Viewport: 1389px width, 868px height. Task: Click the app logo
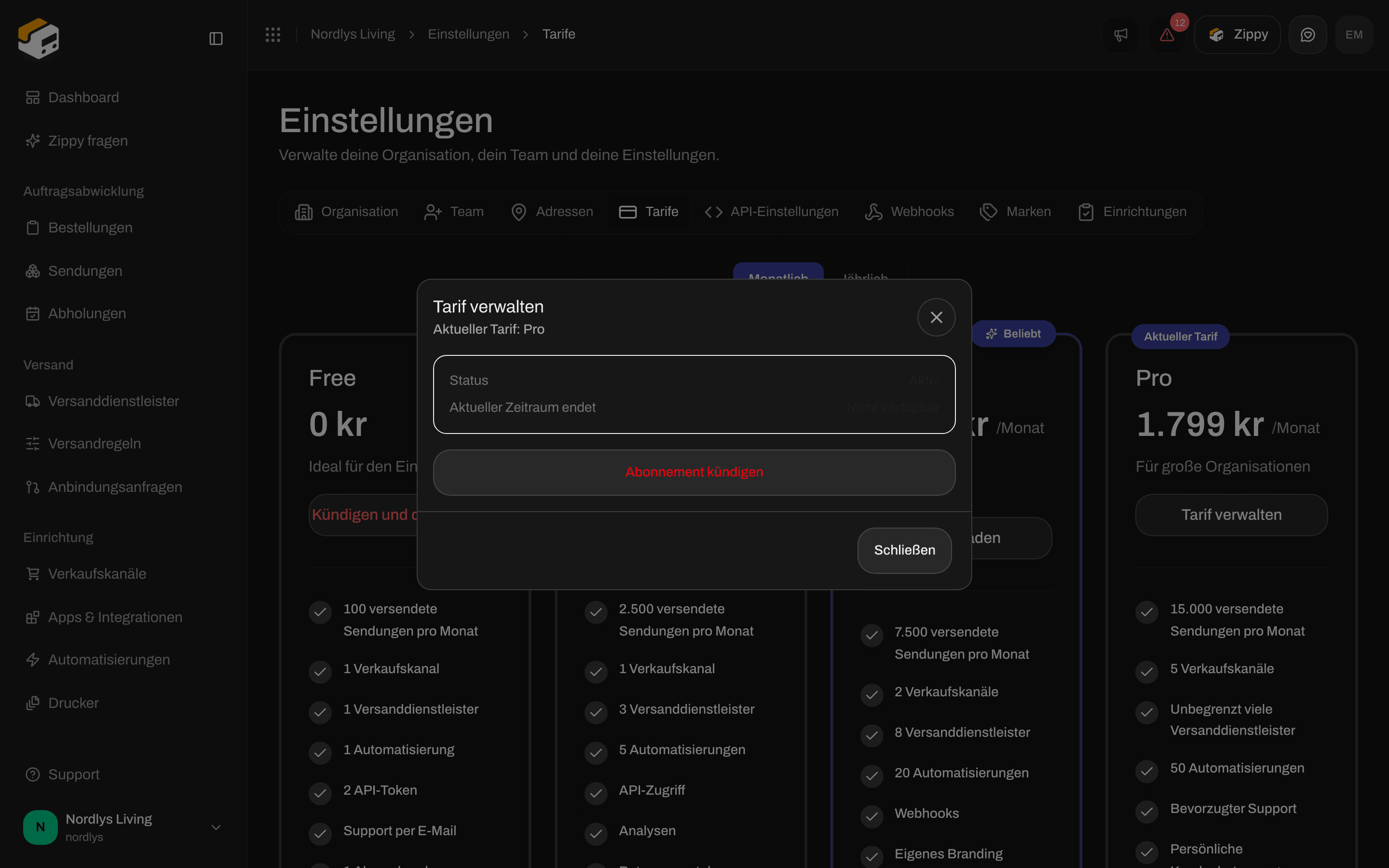(39, 39)
